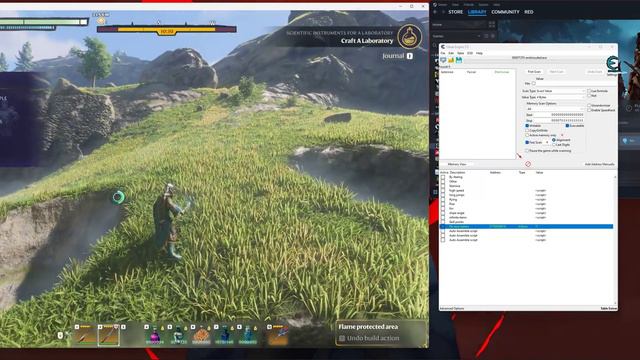Click the red no-entry clear list icon

(528, 164)
